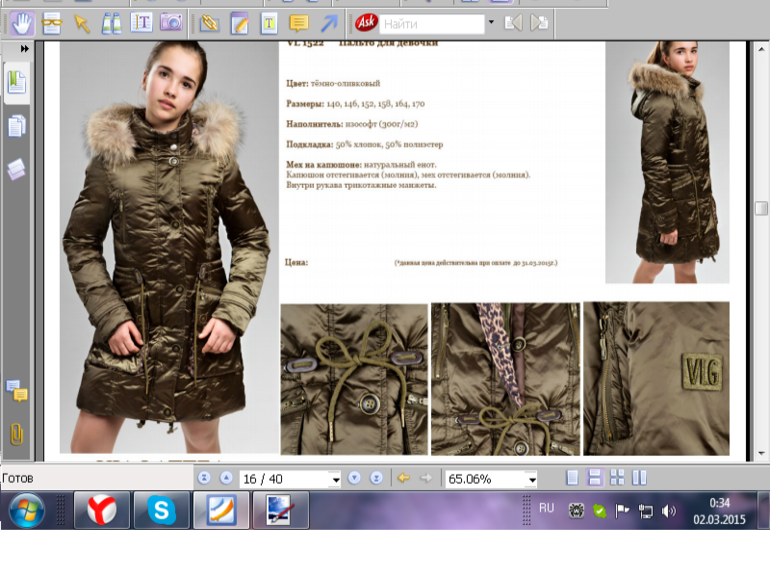Image resolution: width=770 pixels, height=578 pixels.
Task: Toggle facing pages layout
Action: [639, 478]
